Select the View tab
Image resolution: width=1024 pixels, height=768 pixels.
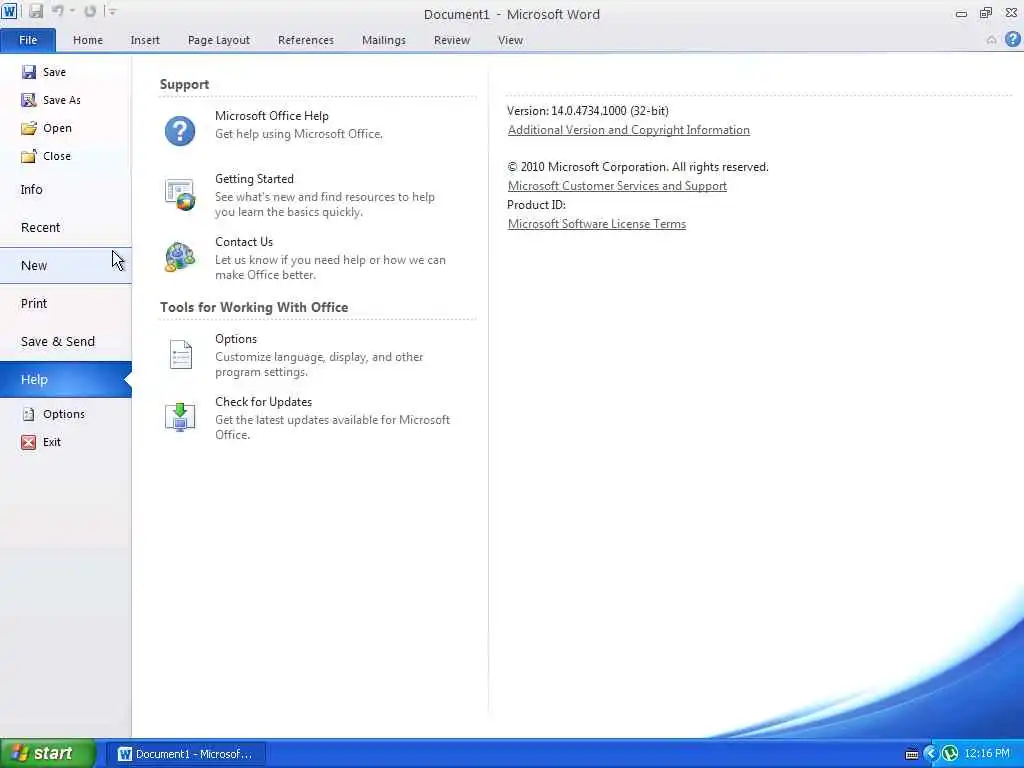click(x=510, y=40)
